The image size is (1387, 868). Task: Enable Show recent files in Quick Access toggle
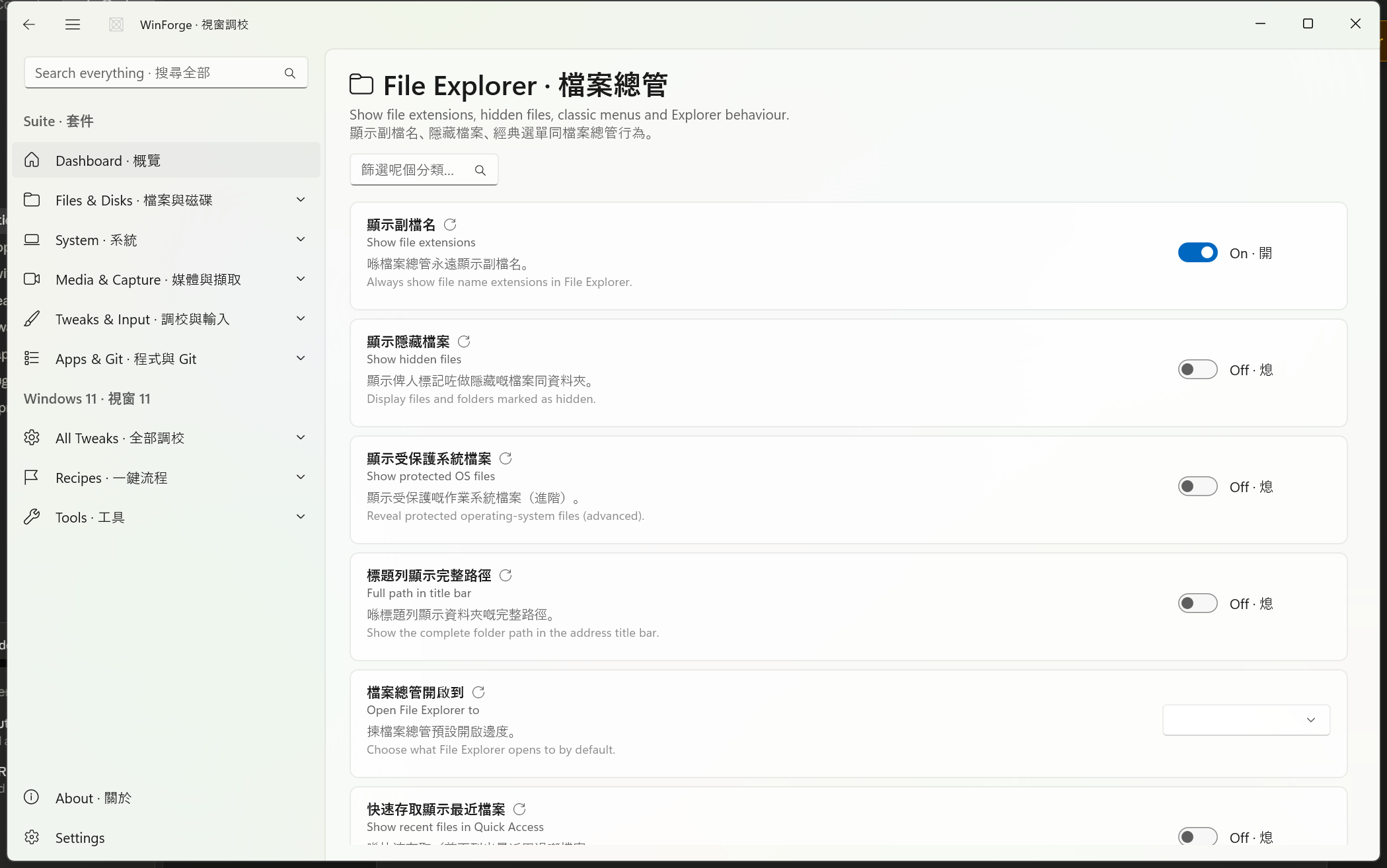coord(1197,837)
